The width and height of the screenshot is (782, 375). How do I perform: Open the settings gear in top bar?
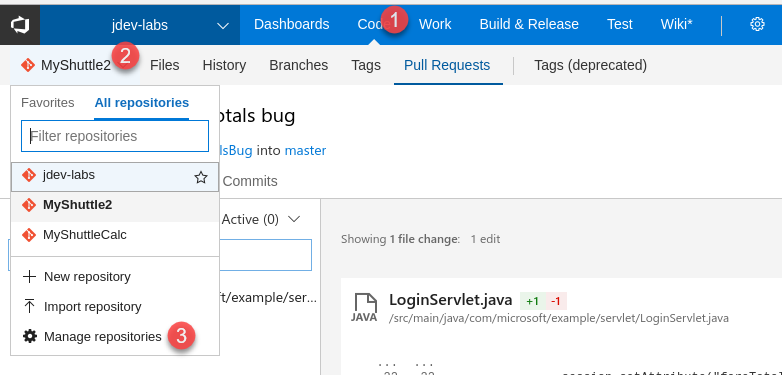pyautogui.click(x=757, y=24)
